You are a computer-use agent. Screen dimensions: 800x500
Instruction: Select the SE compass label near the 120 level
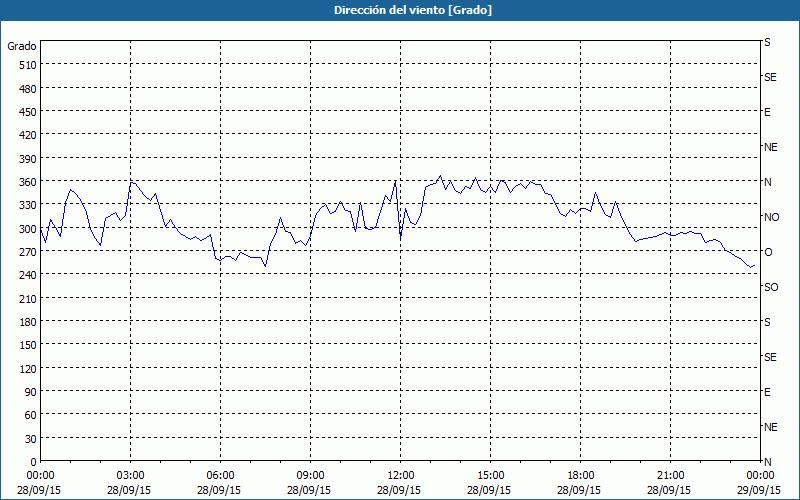tap(770, 357)
